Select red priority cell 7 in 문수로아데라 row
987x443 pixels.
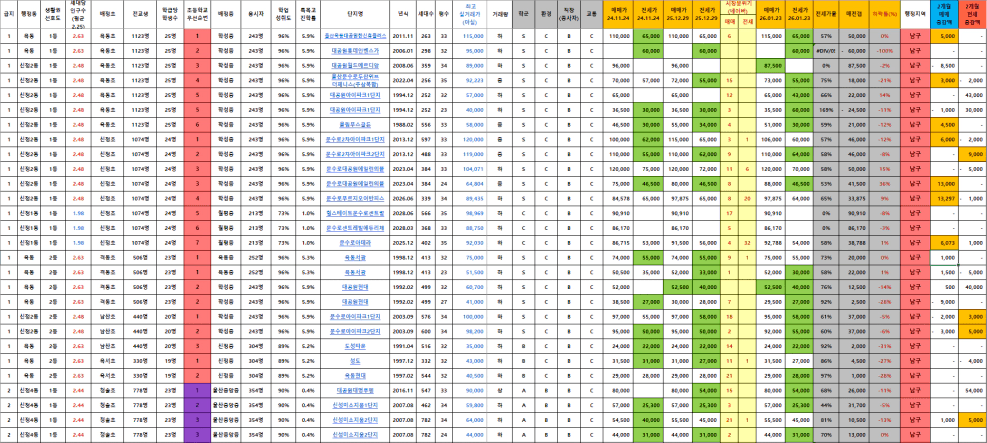(198, 242)
